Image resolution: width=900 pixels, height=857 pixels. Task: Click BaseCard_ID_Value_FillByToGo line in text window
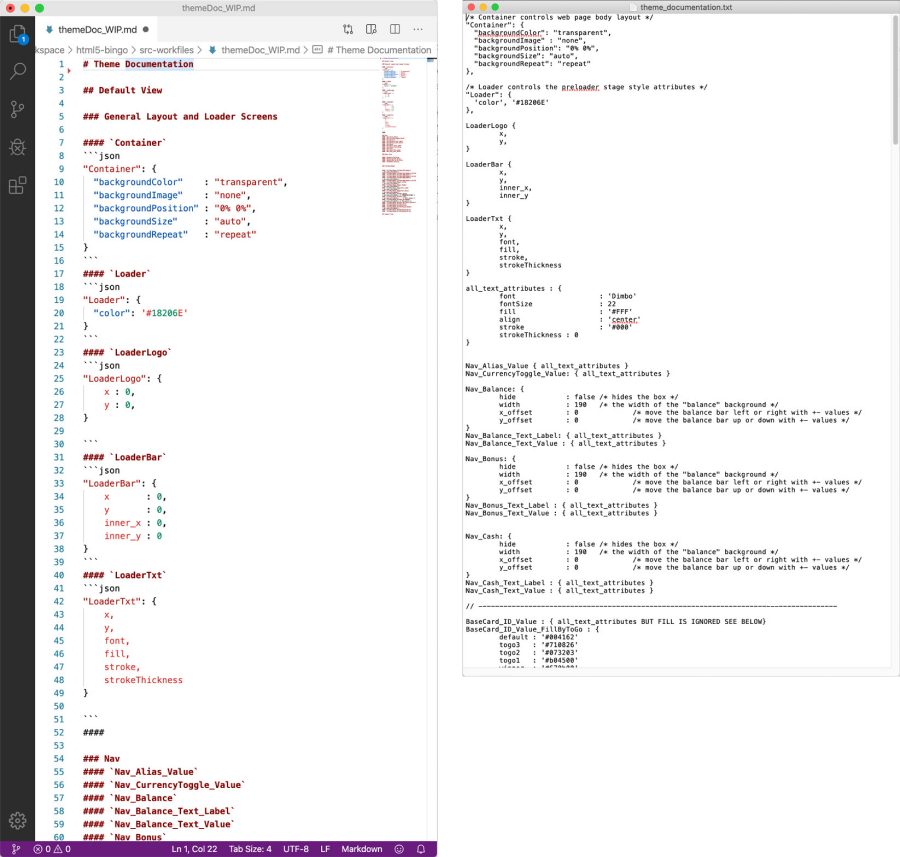(x=532, y=629)
